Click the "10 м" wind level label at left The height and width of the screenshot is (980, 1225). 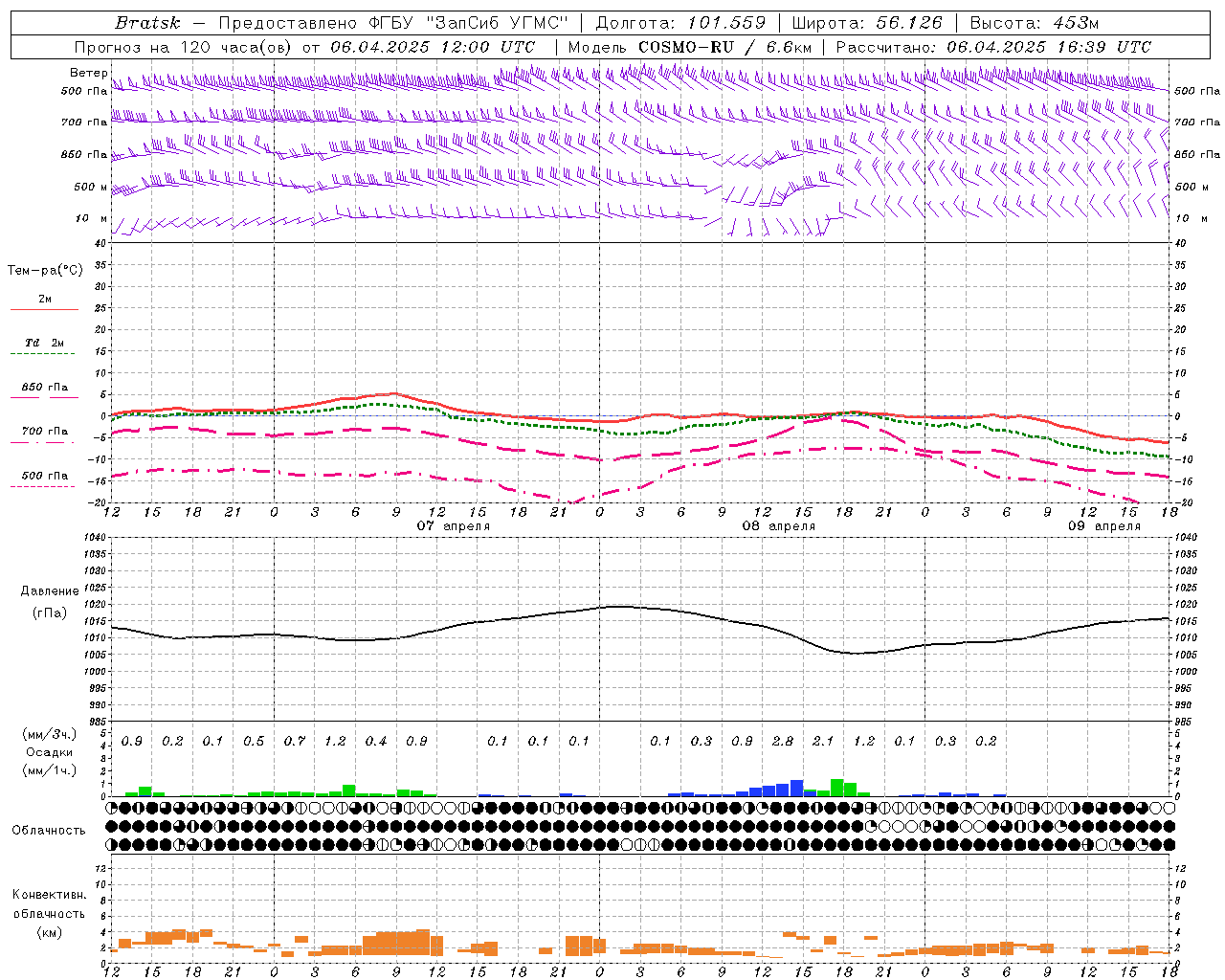(91, 219)
